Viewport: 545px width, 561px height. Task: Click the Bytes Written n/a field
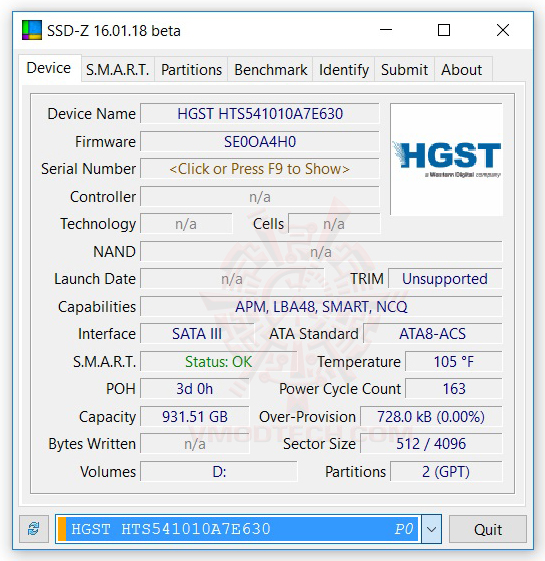195,444
